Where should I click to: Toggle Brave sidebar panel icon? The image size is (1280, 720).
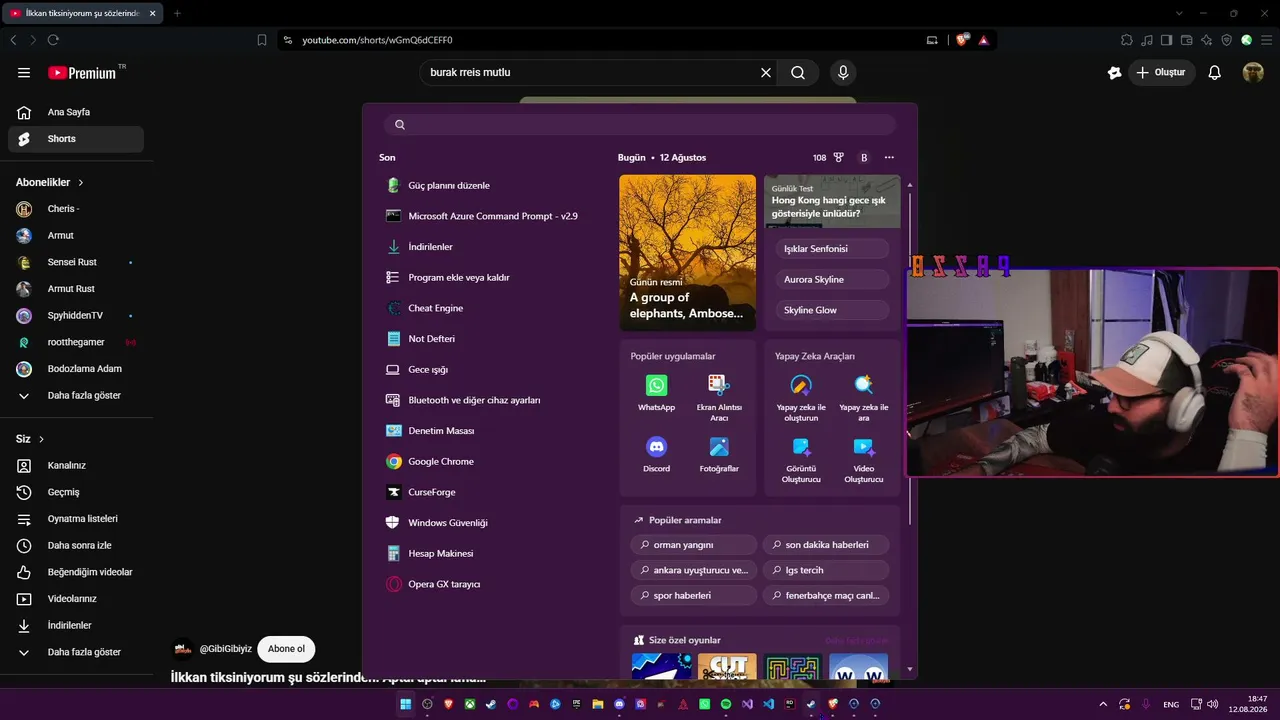1166,40
